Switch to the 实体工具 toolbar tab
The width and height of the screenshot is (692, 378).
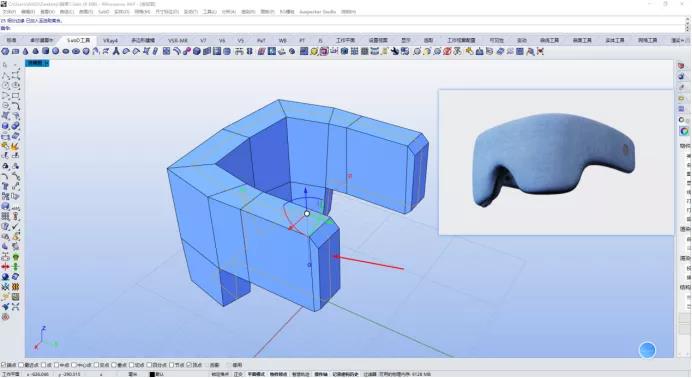coord(614,40)
